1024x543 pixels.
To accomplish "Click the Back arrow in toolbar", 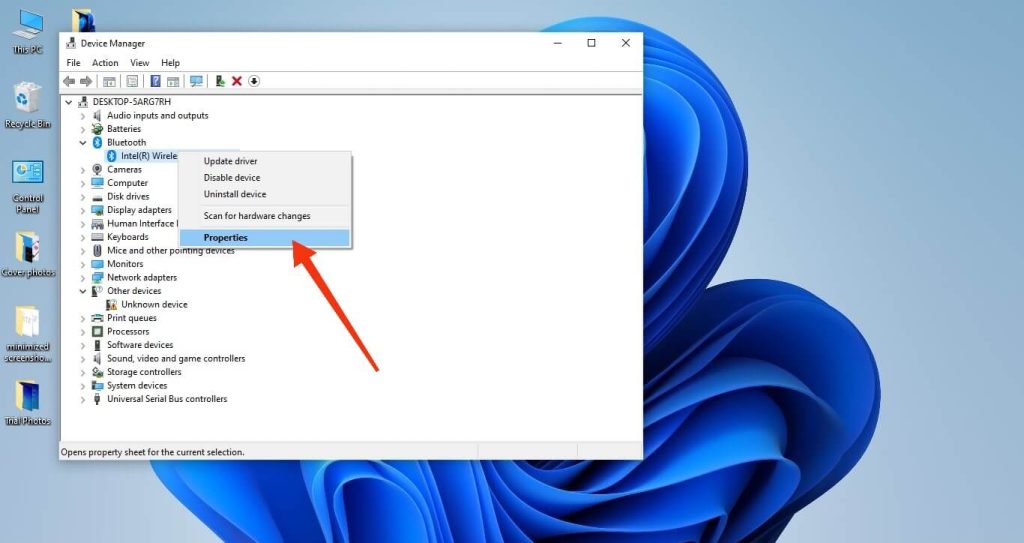I will 69,81.
